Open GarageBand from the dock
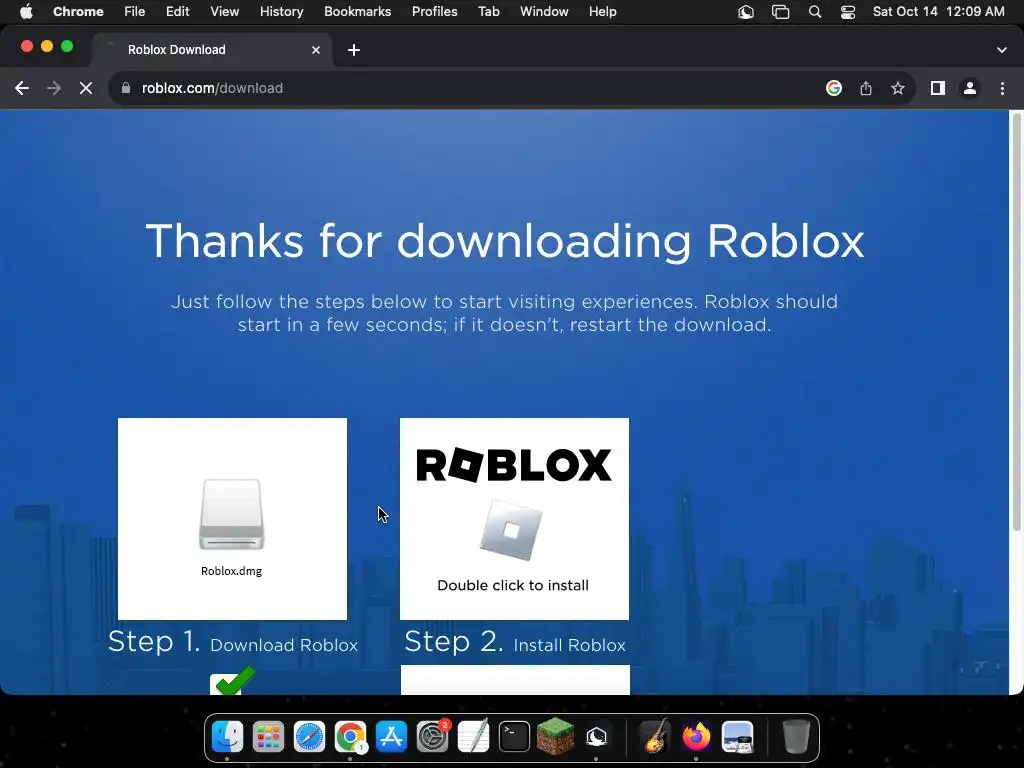Image resolution: width=1024 pixels, height=768 pixels. pyautogui.click(x=655, y=737)
